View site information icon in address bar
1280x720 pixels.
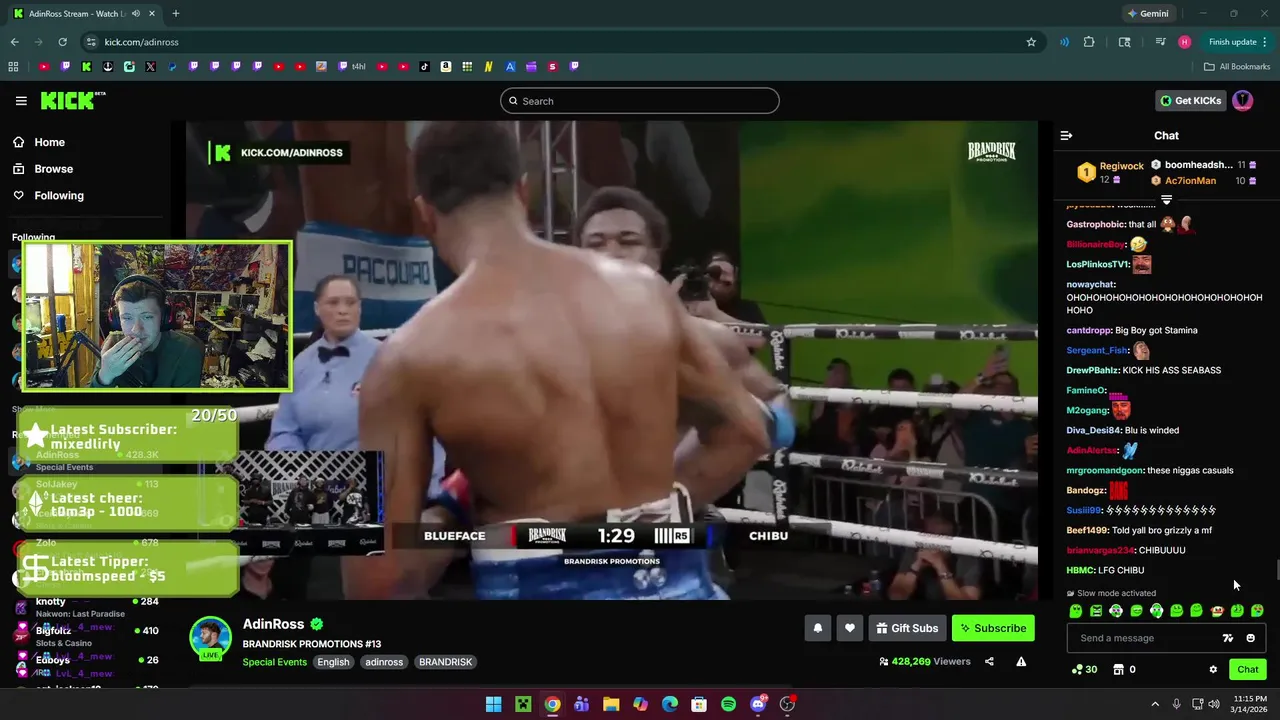91,42
